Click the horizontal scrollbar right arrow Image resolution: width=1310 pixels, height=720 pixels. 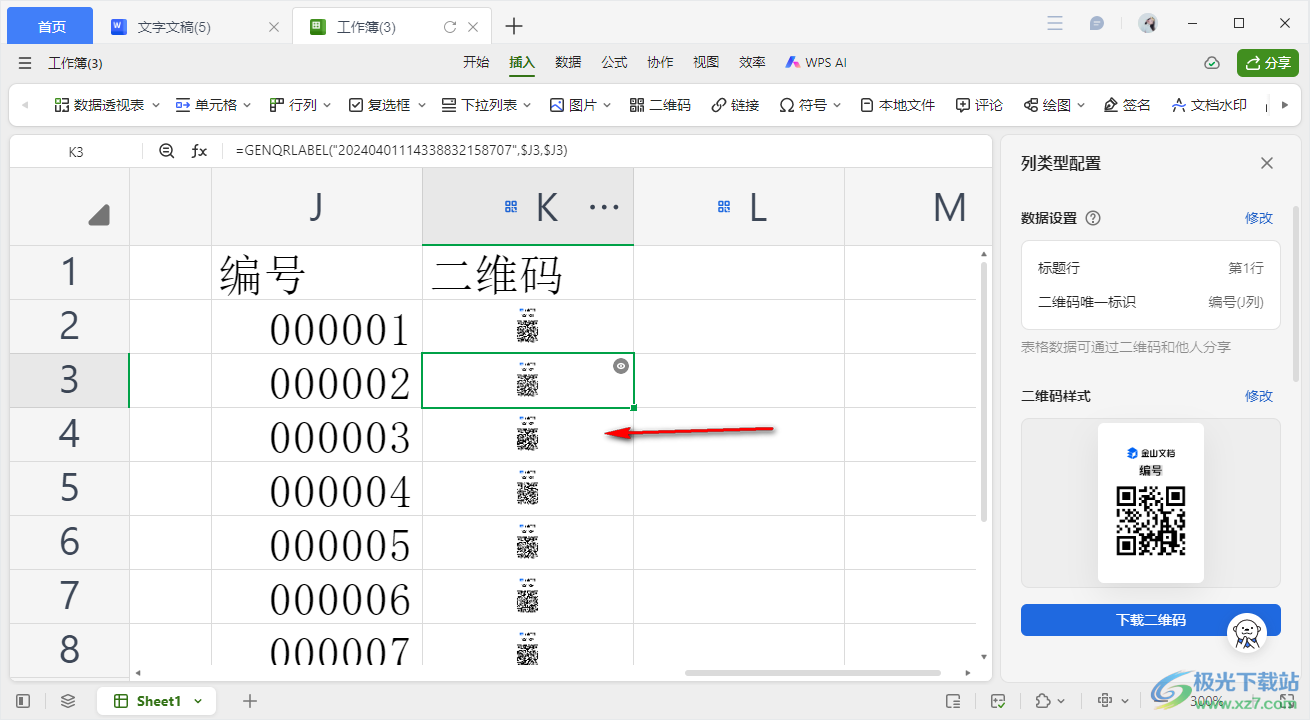(x=968, y=673)
